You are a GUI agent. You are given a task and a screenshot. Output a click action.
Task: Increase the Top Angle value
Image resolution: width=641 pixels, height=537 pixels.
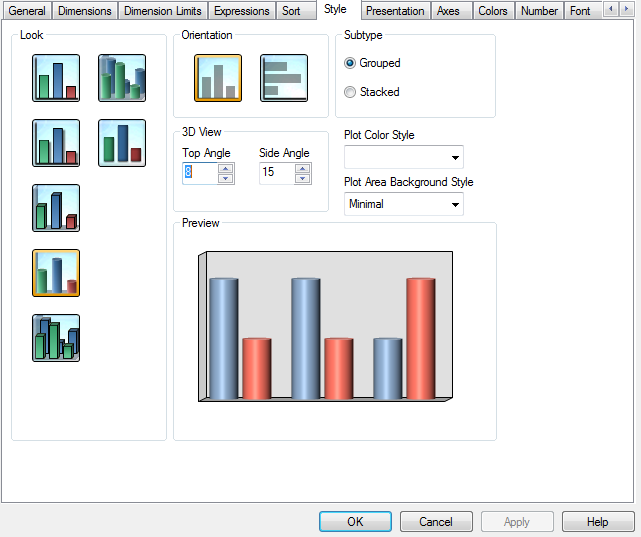coord(226,168)
